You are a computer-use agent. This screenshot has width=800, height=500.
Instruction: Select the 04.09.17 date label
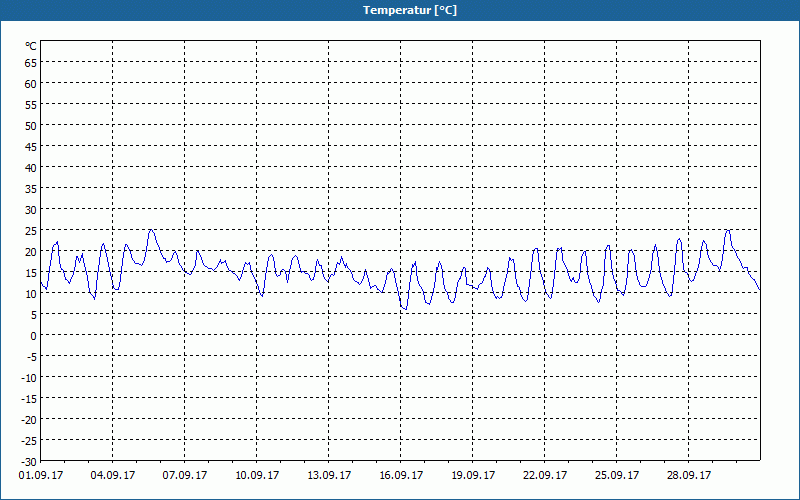coord(113,475)
